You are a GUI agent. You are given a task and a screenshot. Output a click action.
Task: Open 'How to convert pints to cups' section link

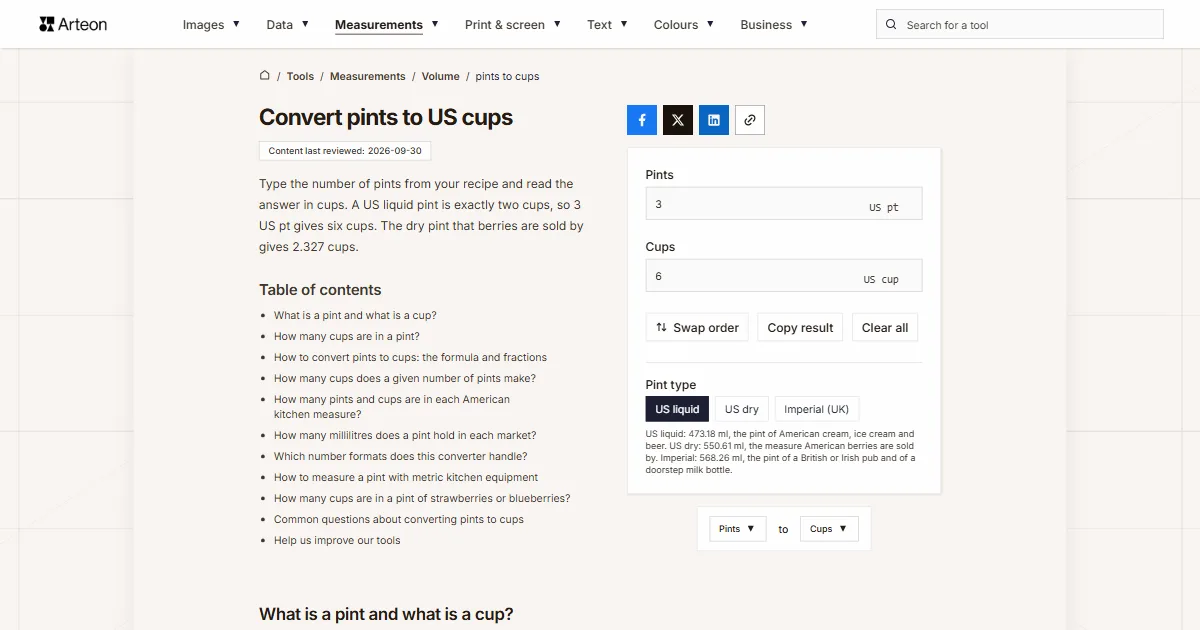[410, 357]
